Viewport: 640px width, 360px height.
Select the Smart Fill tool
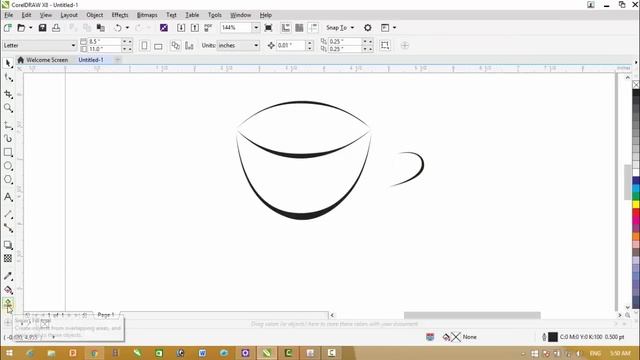(x=8, y=304)
